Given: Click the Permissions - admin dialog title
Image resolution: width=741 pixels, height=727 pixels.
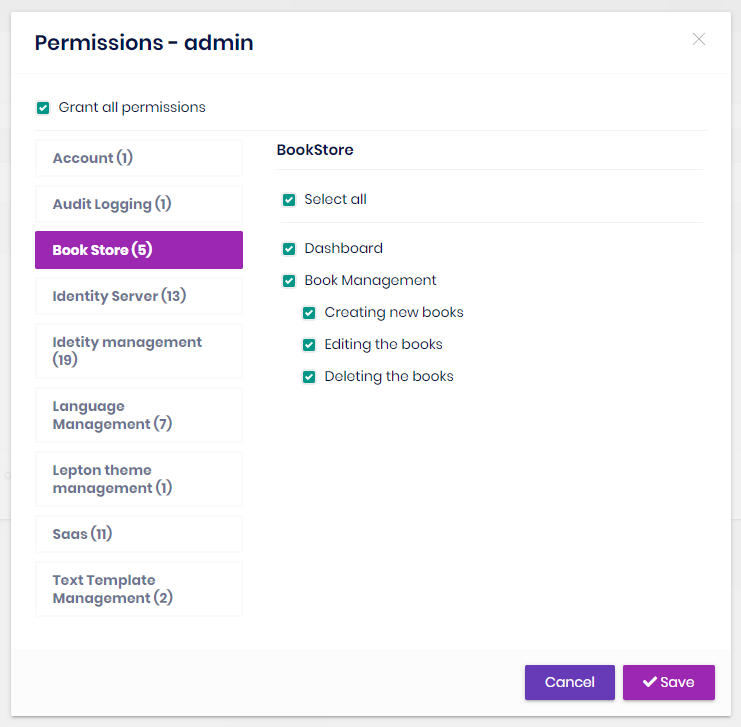Looking at the screenshot, I should click(x=144, y=43).
